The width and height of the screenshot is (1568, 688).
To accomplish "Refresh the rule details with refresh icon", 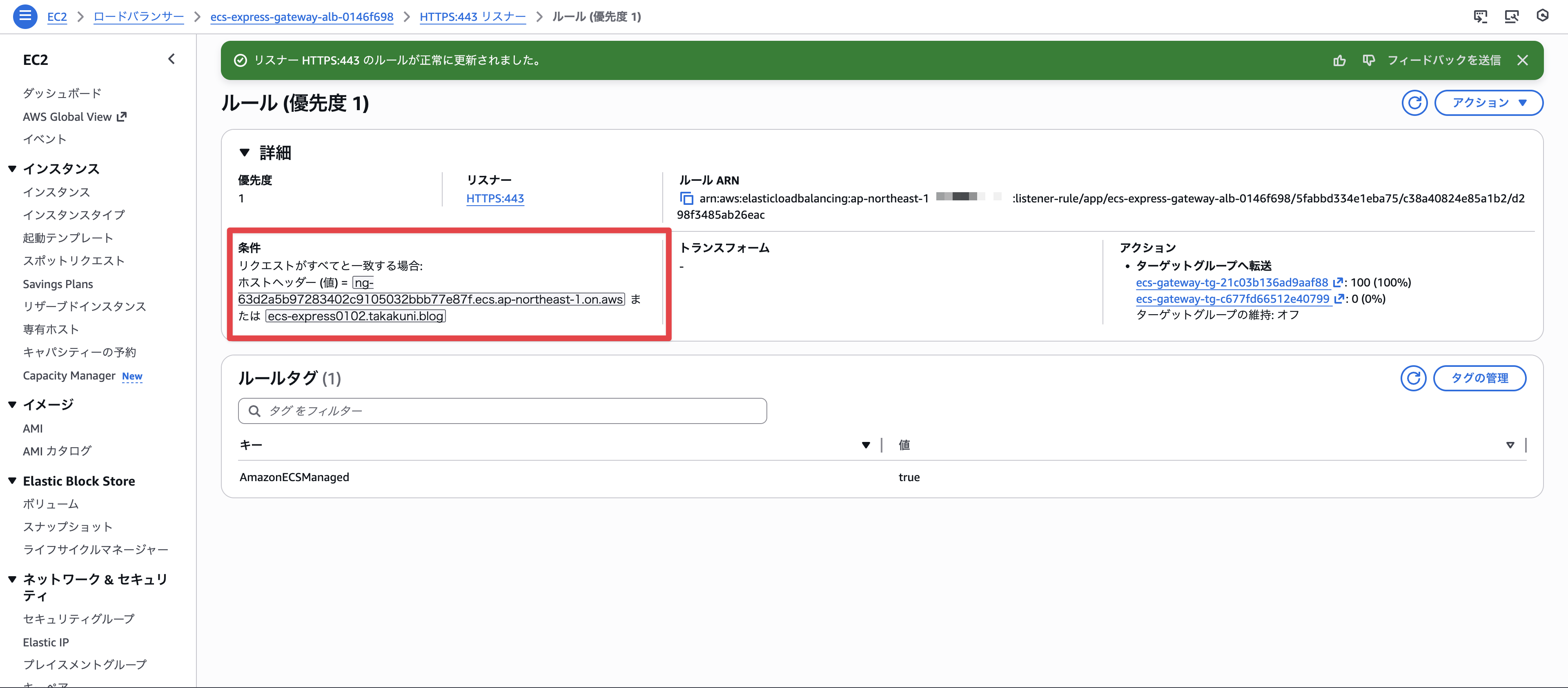I will coord(1414,103).
